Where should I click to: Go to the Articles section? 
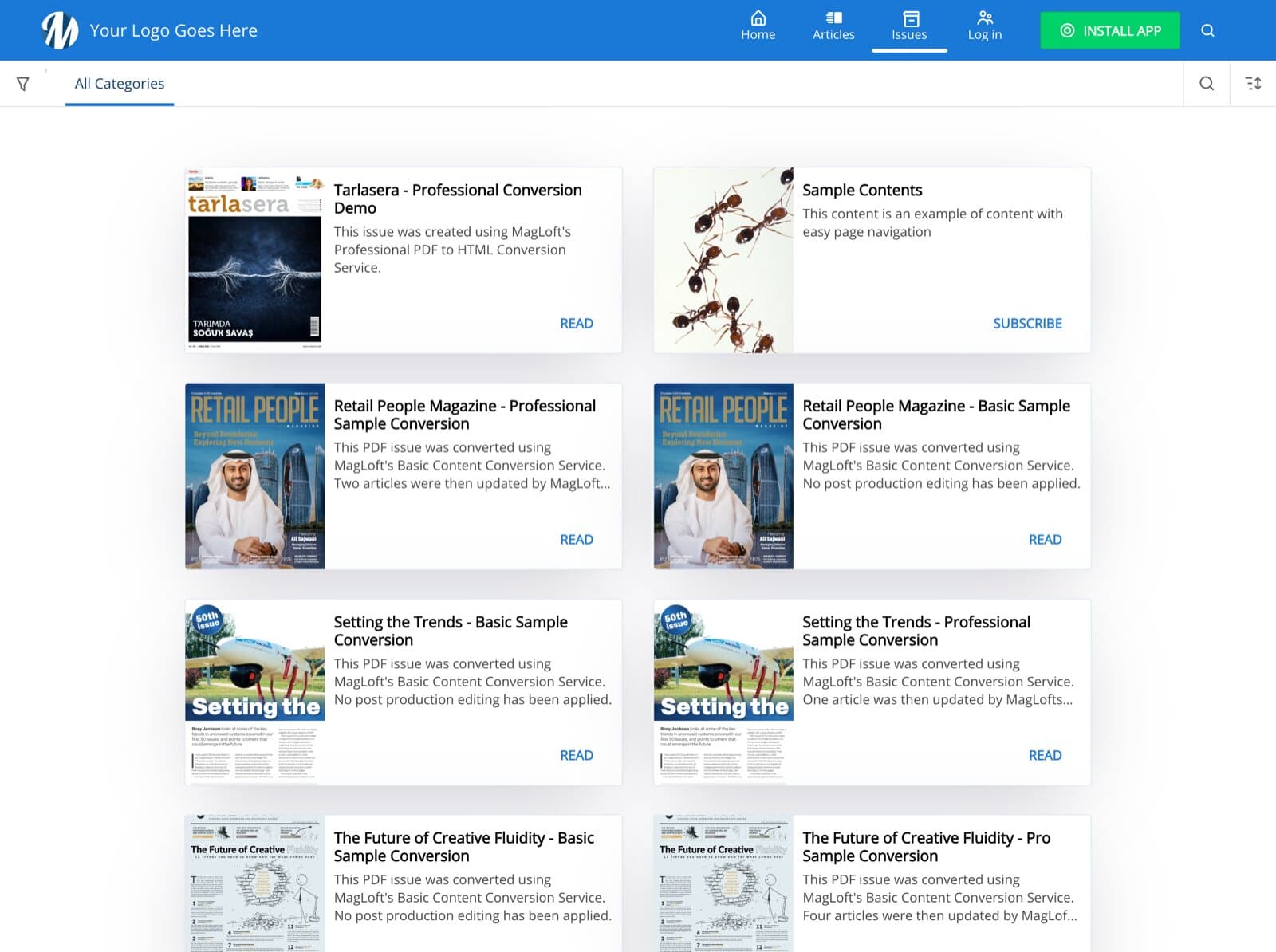tap(833, 26)
